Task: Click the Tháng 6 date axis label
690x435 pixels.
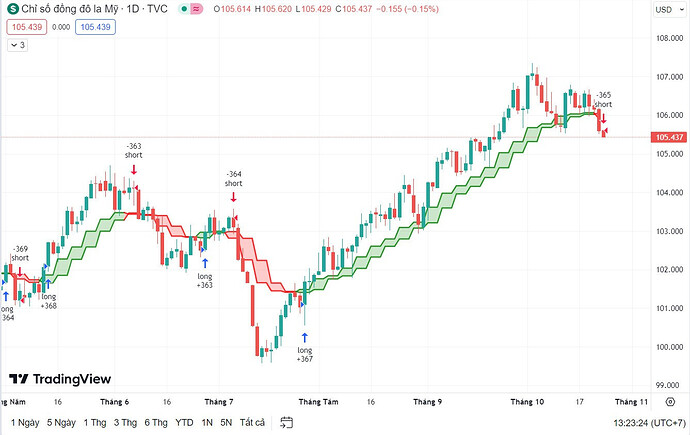Action: click(114, 402)
